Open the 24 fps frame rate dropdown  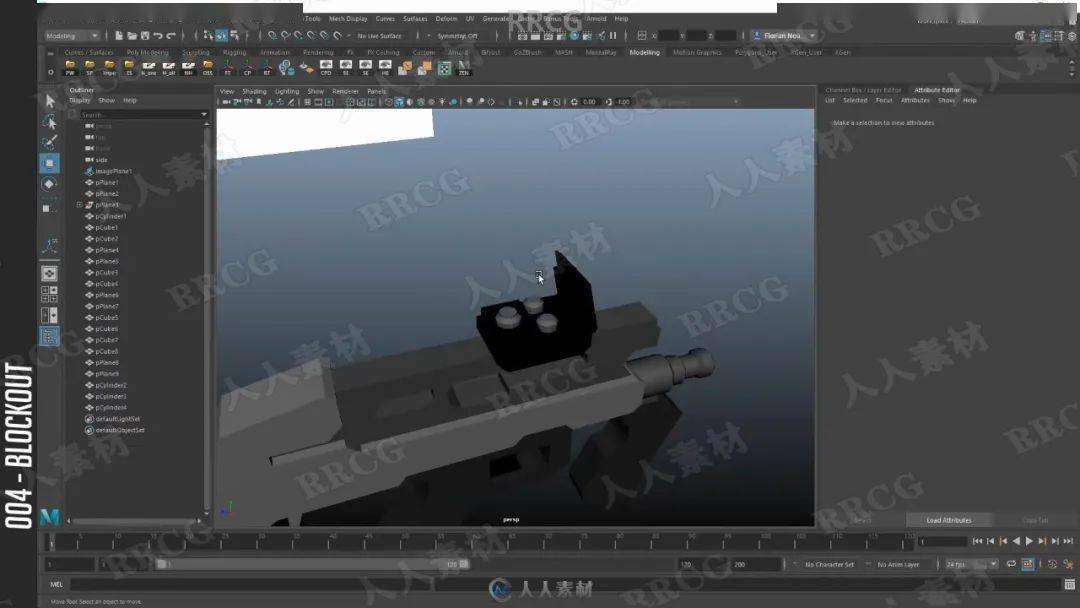coord(971,564)
